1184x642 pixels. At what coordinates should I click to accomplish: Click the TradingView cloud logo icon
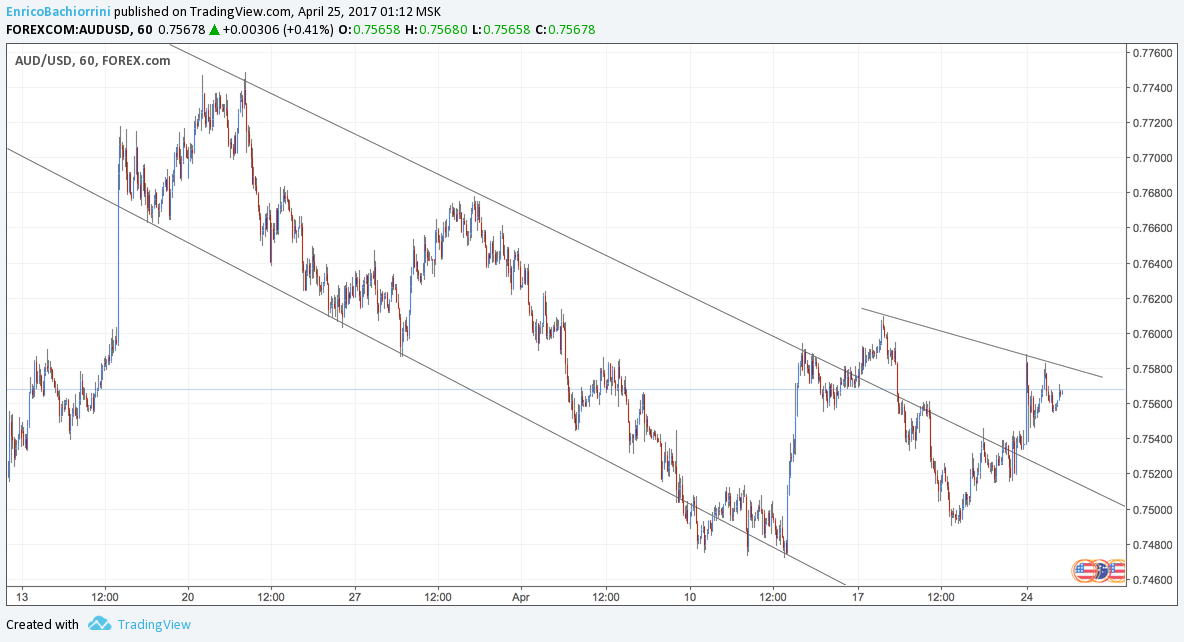tap(99, 624)
